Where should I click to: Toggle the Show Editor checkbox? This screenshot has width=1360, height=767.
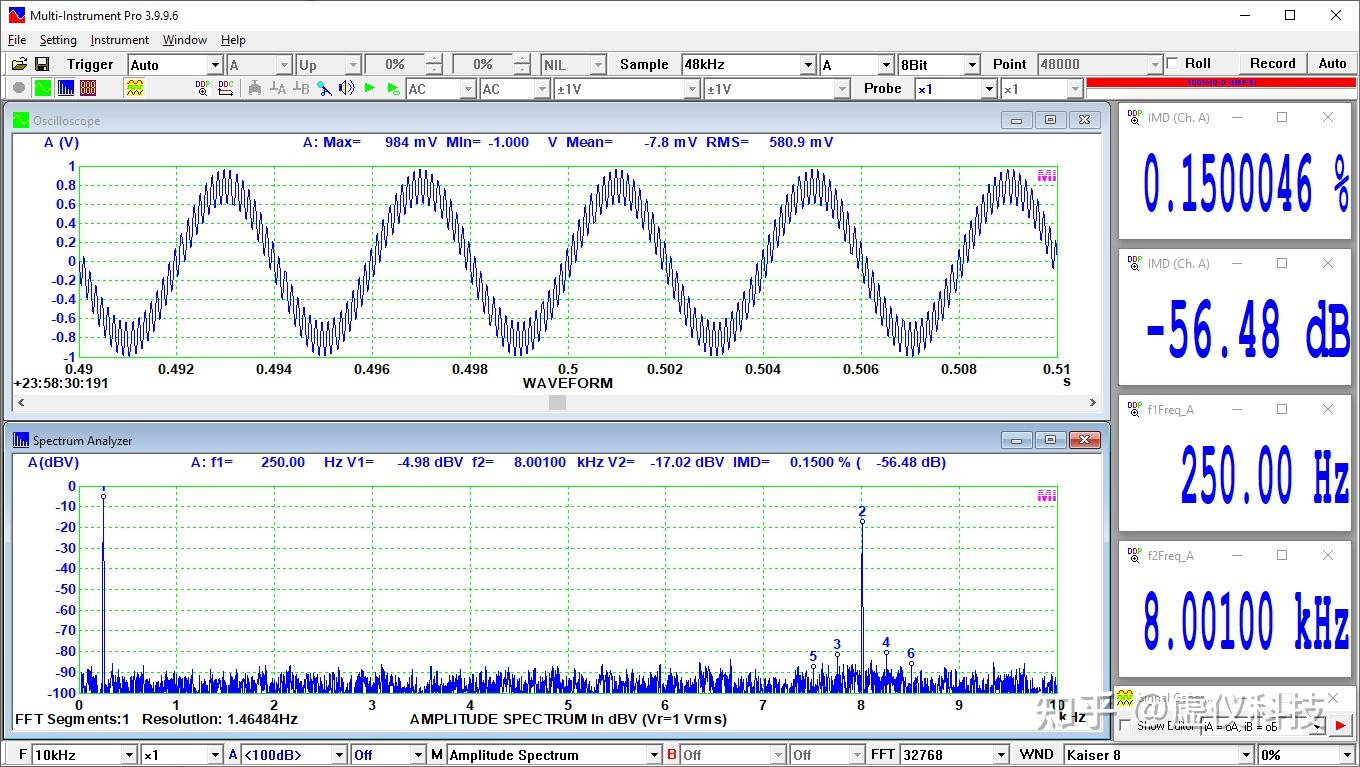(1125, 725)
